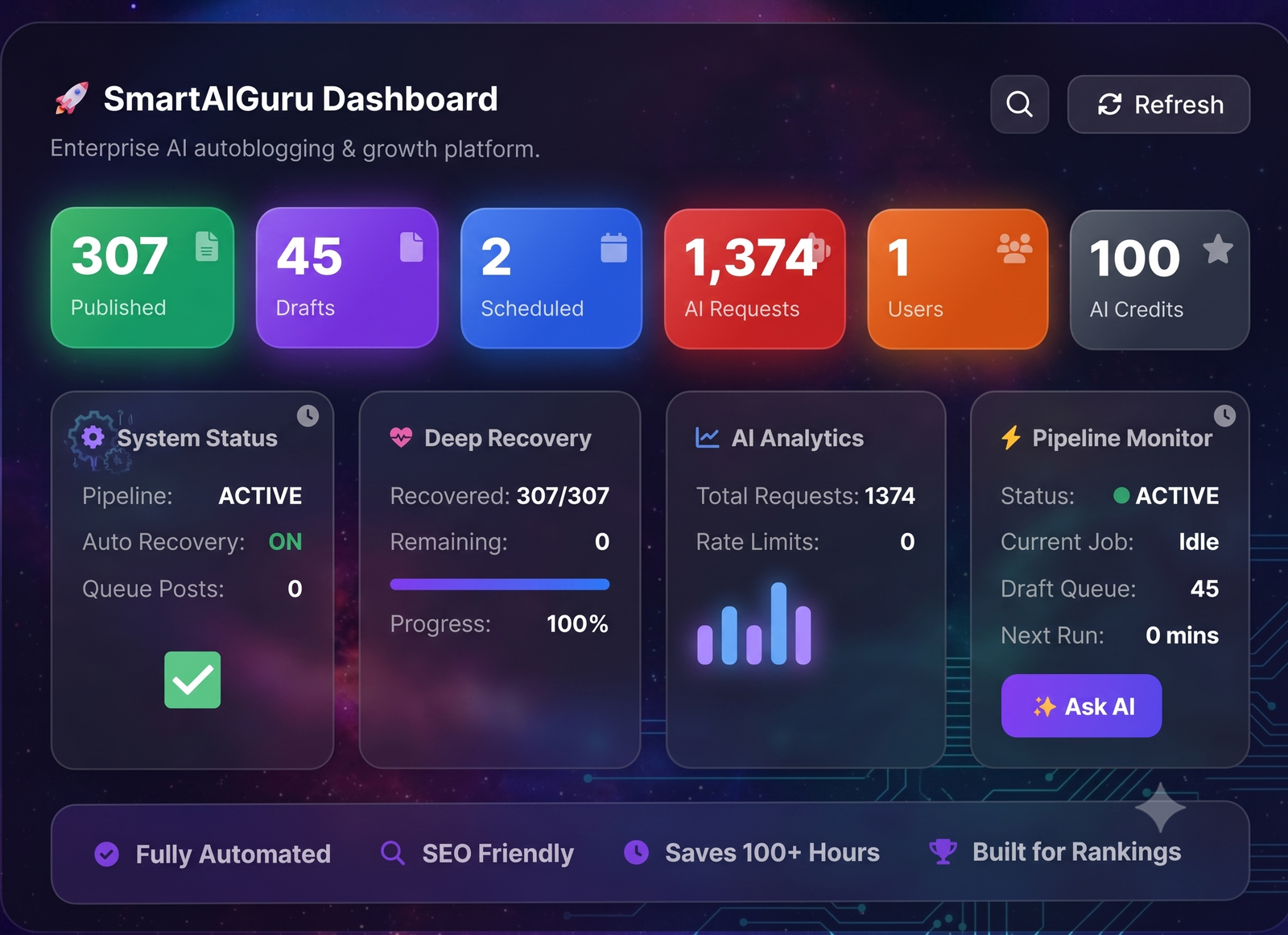The image size is (1288, 935).
Task: Click the Pipeline Monitor heading
Action: (1122, 438)
